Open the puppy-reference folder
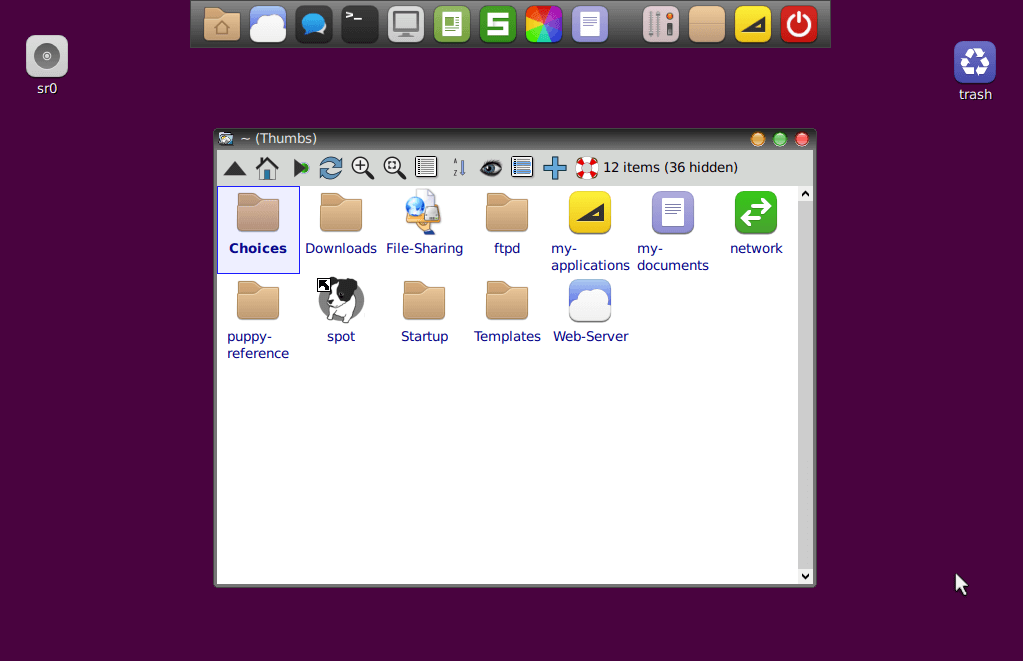1024x661 pixels. pyautogui.click(x=258, y=320)
